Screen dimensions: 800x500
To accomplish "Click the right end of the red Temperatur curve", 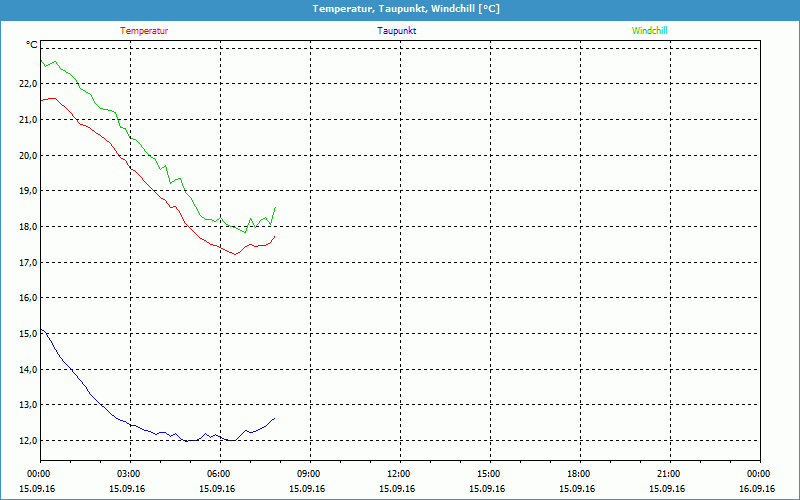I will [274, 237].
